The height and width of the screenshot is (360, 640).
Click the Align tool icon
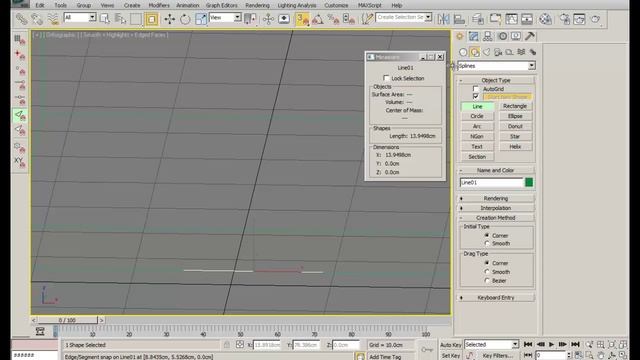click(x=459, y=19)
